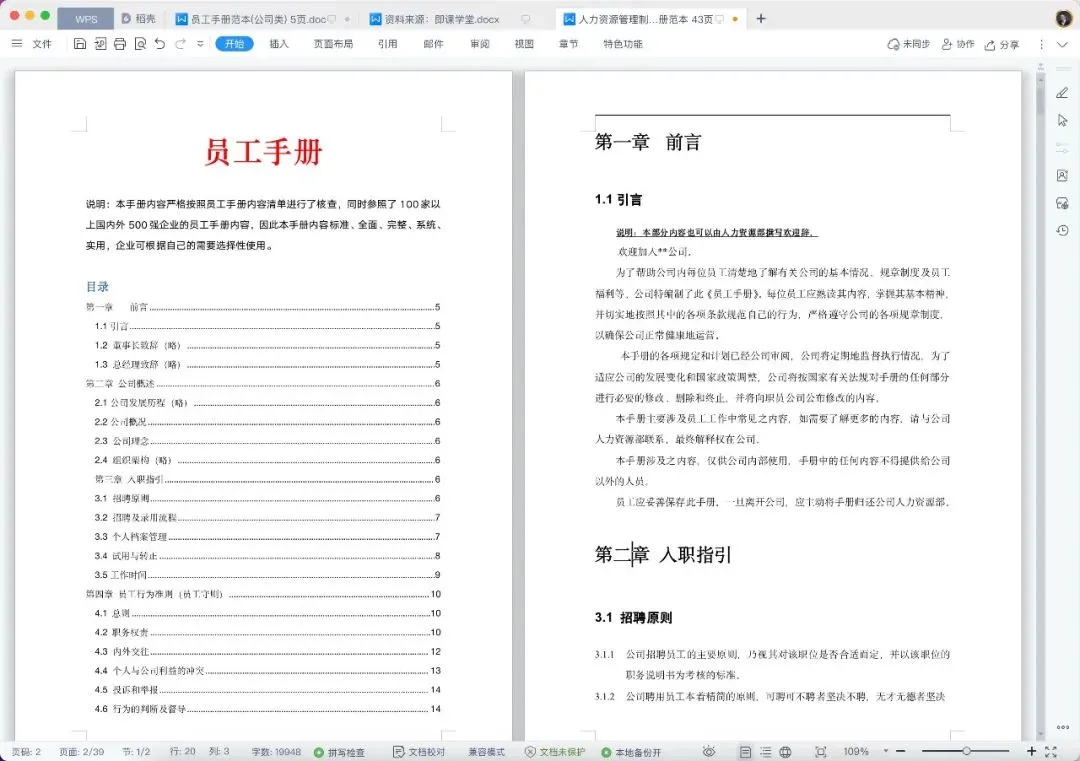Screen dimensions: 1080x761
Task: Click the heading 第一章 前言
Action: [647, 142]
